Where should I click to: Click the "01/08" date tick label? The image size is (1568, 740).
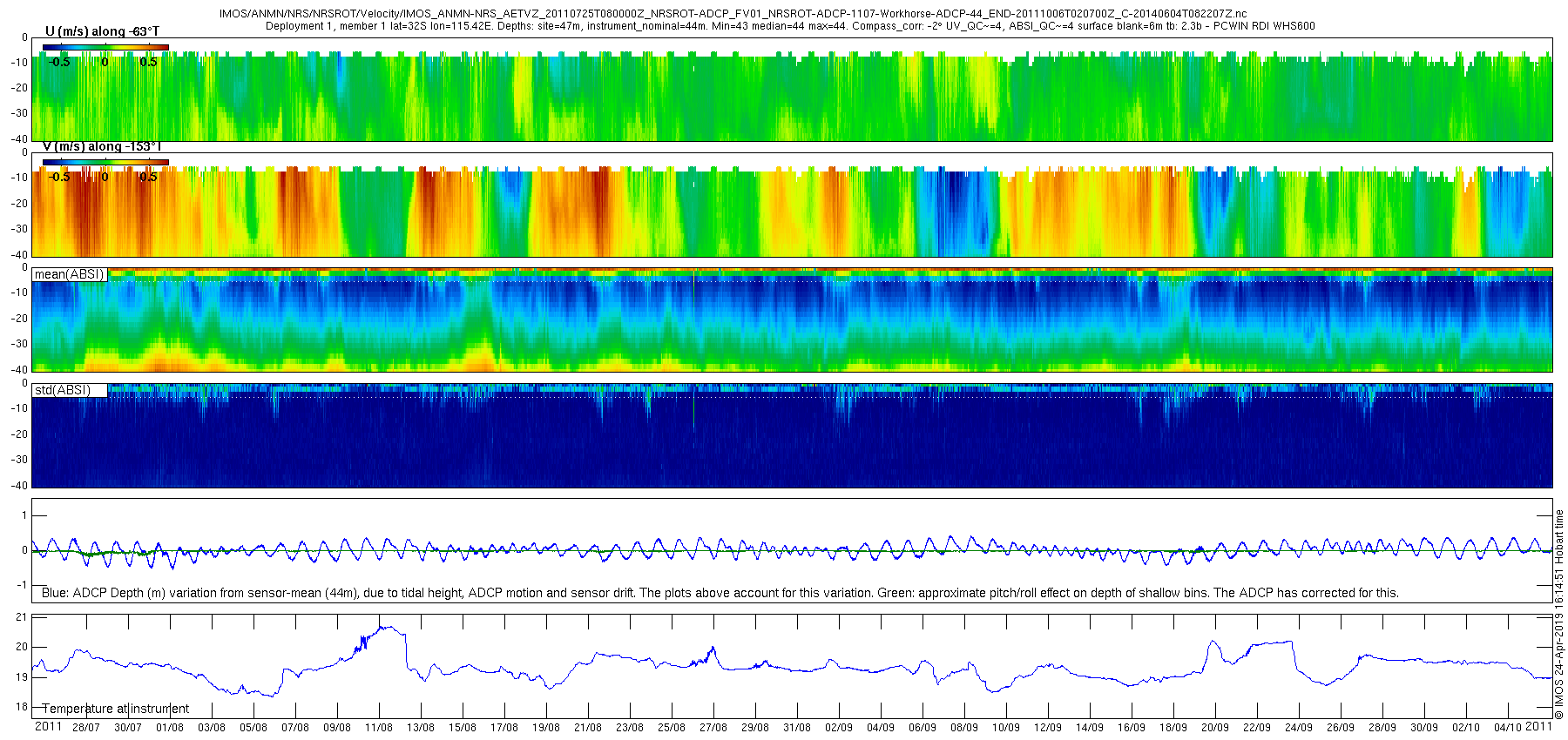(169, 728)
